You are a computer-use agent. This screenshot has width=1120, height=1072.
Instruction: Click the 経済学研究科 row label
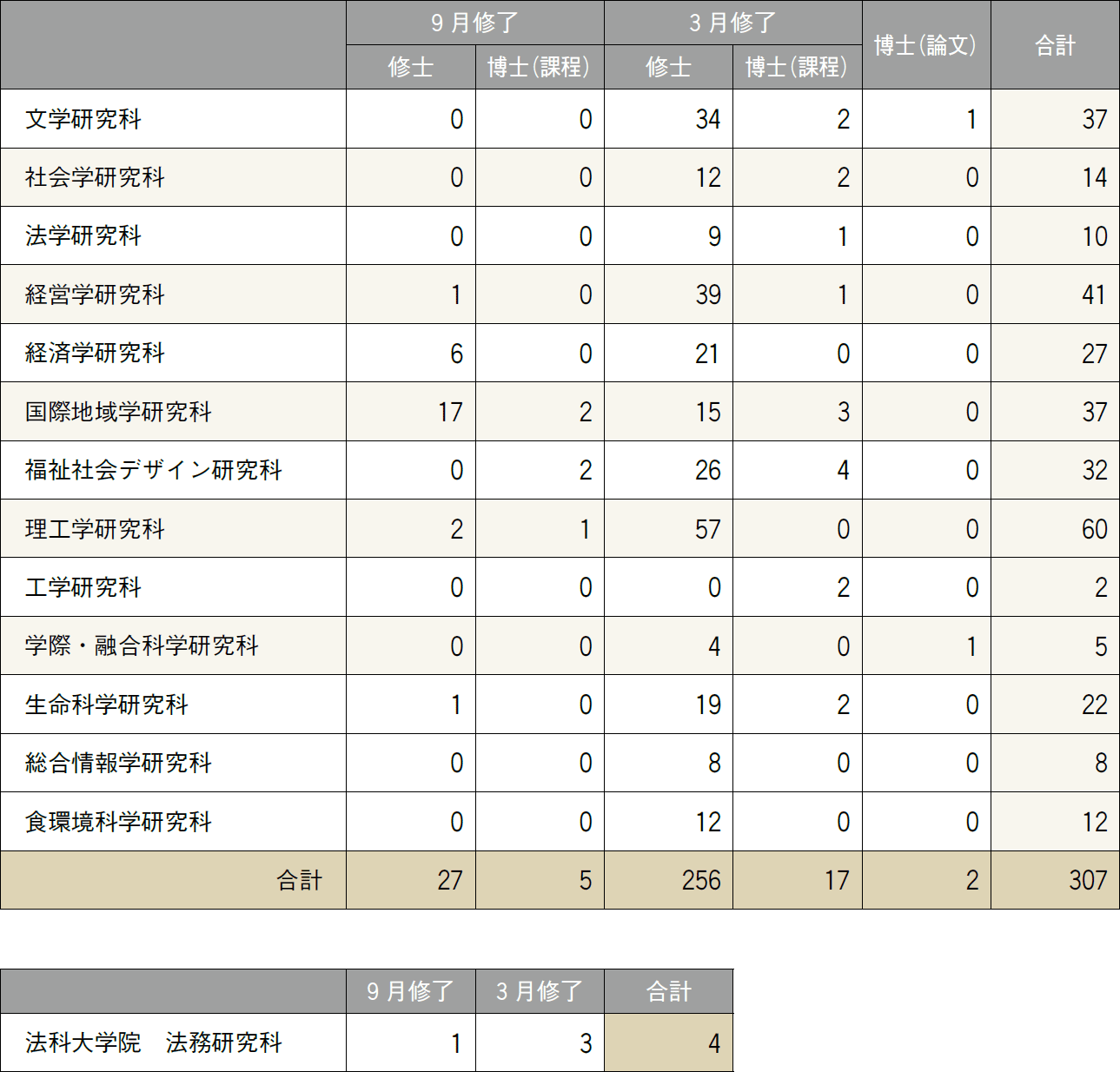point(95,353)
